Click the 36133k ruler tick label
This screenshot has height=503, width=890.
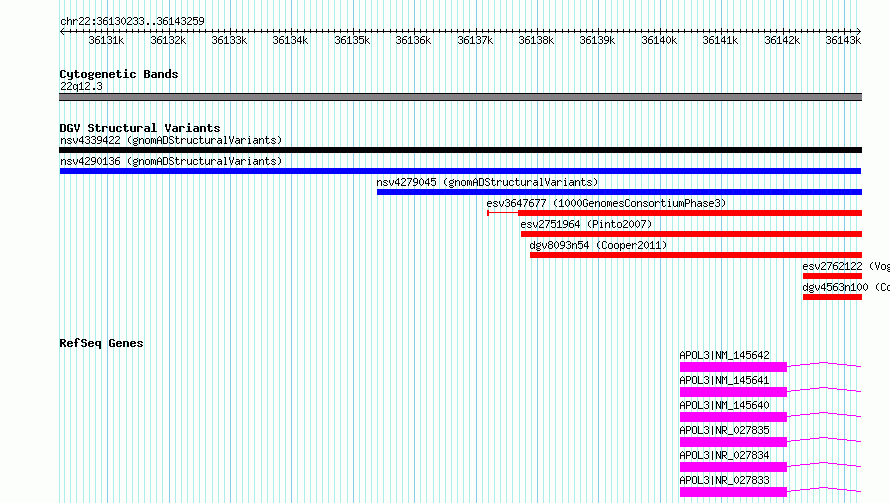coord(229,40)
